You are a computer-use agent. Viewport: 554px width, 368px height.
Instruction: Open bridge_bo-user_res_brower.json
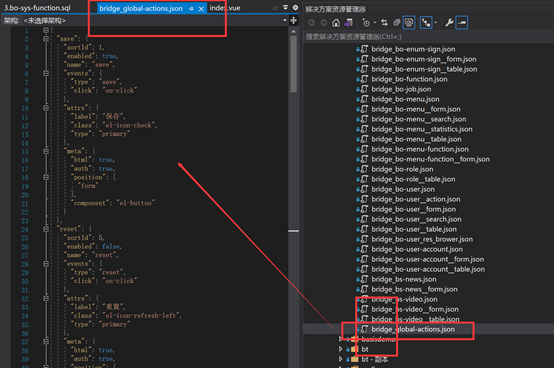coord(422,239)
